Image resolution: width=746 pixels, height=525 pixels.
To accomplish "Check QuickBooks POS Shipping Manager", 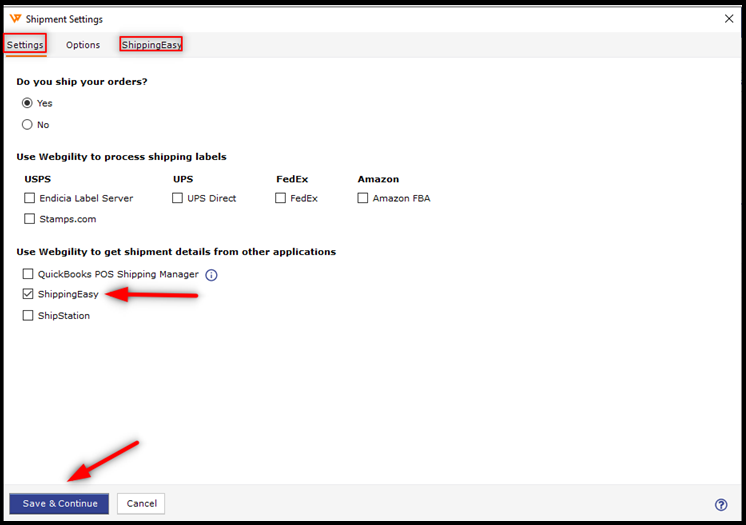I will point(28,274).
